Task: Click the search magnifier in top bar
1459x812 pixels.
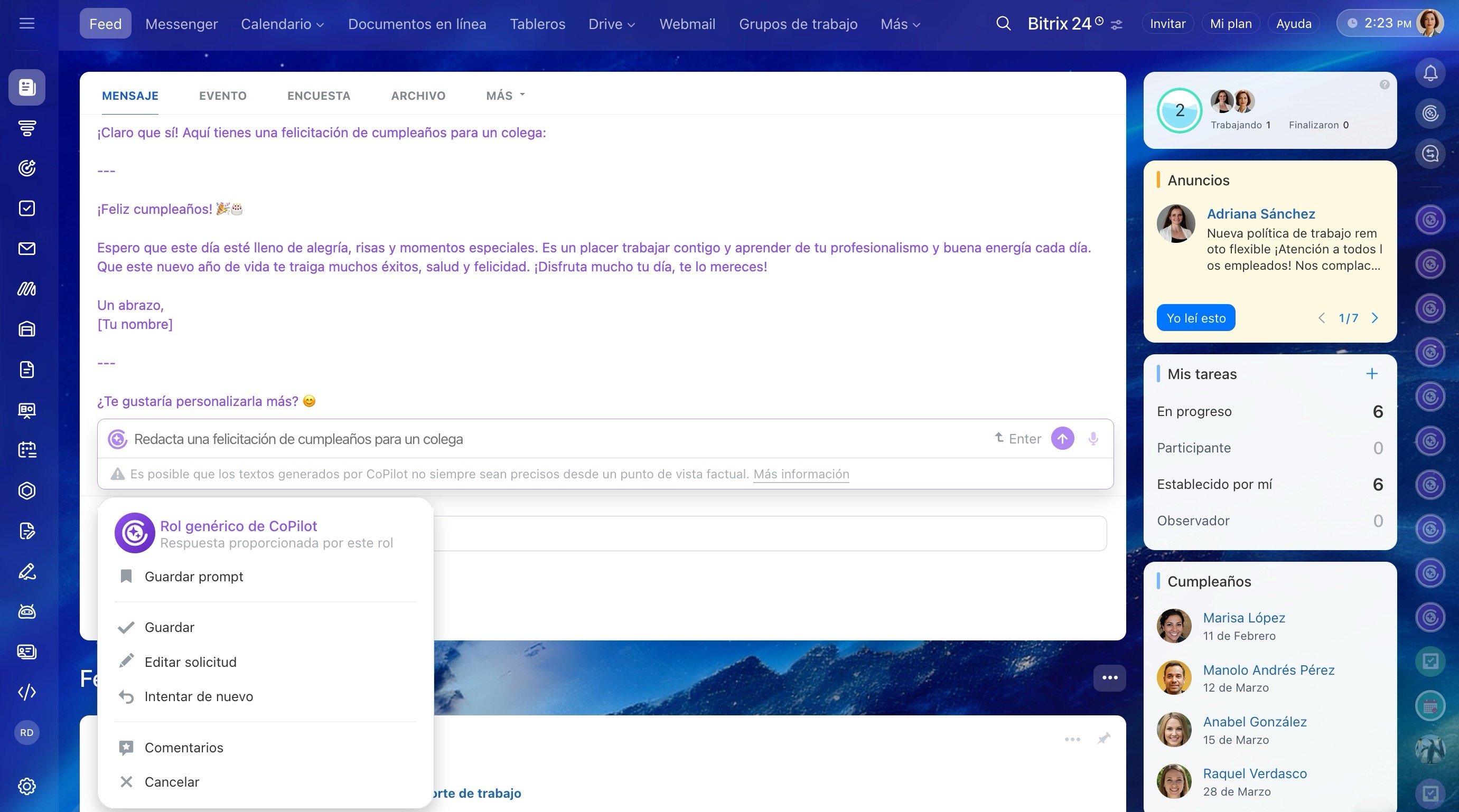Action: pyautogui.click(x=1003, y=24)
